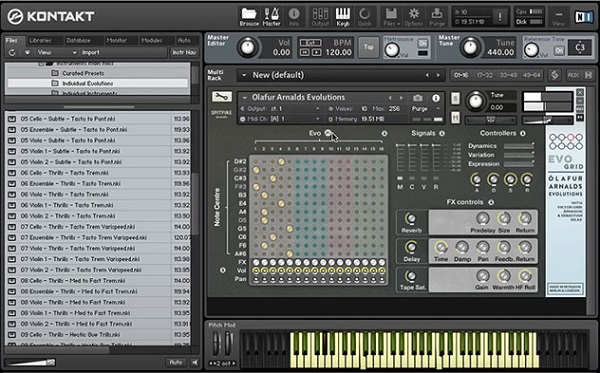Open the Import dropdown in browser
Viewport: 600px width, 373px height.
[x=90, y=52]
